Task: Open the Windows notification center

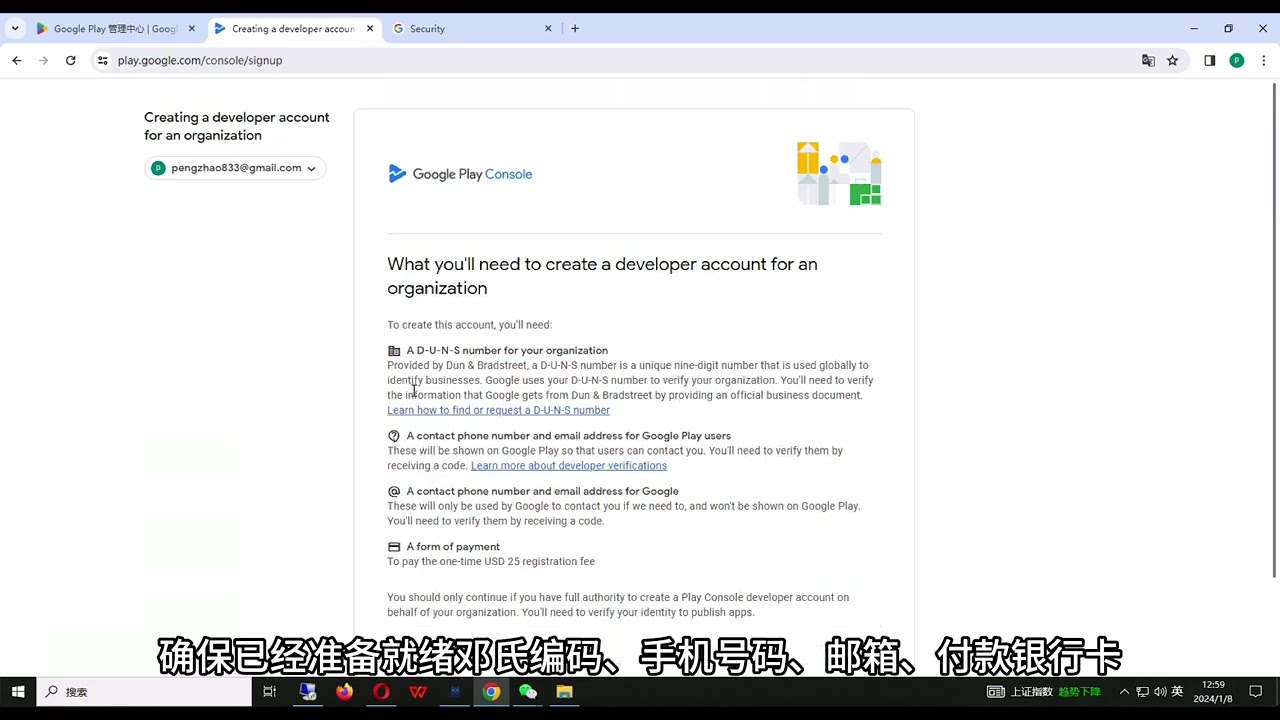Action: pyautogui.click(x=1256, y=691)
